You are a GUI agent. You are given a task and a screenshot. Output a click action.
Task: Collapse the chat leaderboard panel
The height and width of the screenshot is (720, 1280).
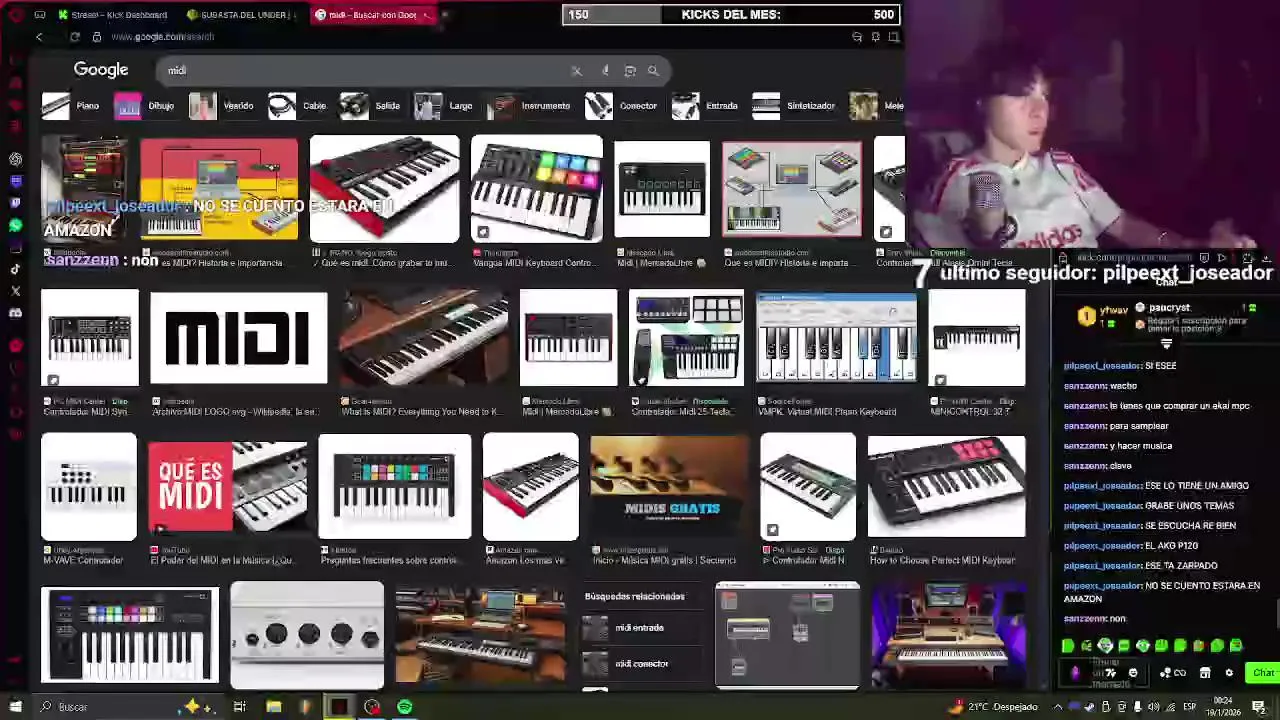coord(1166,344)
